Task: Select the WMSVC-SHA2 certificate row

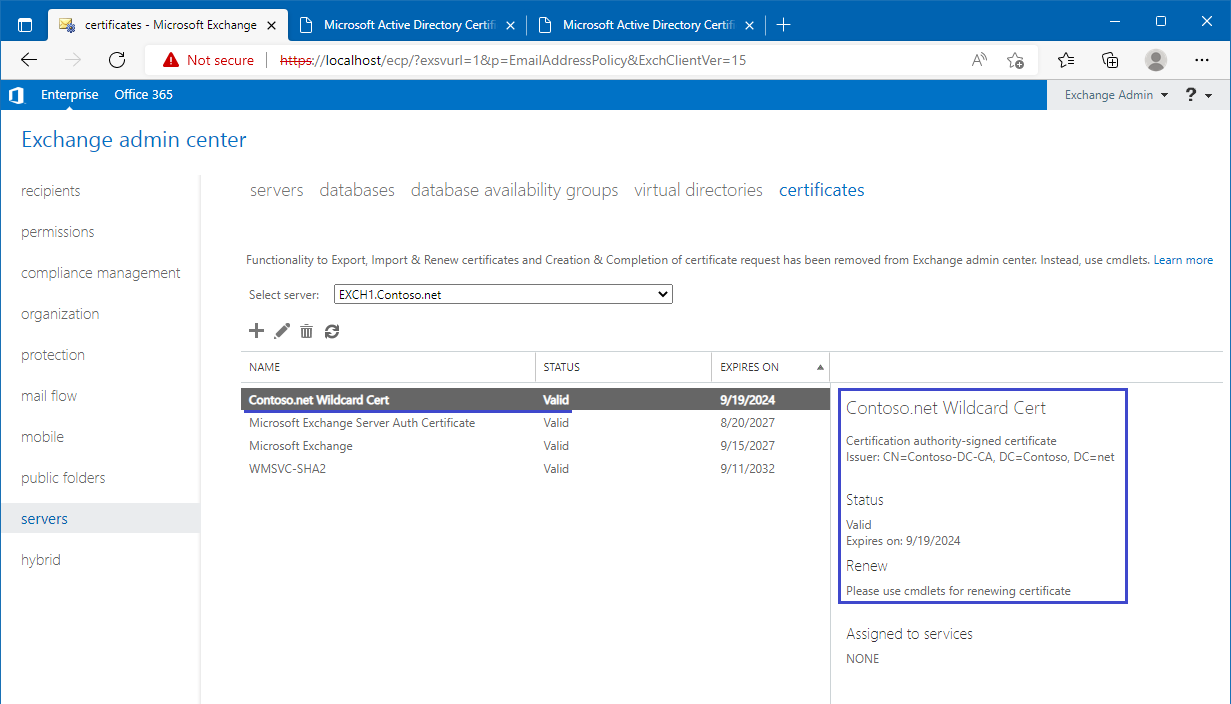Action: coord(535,469)
